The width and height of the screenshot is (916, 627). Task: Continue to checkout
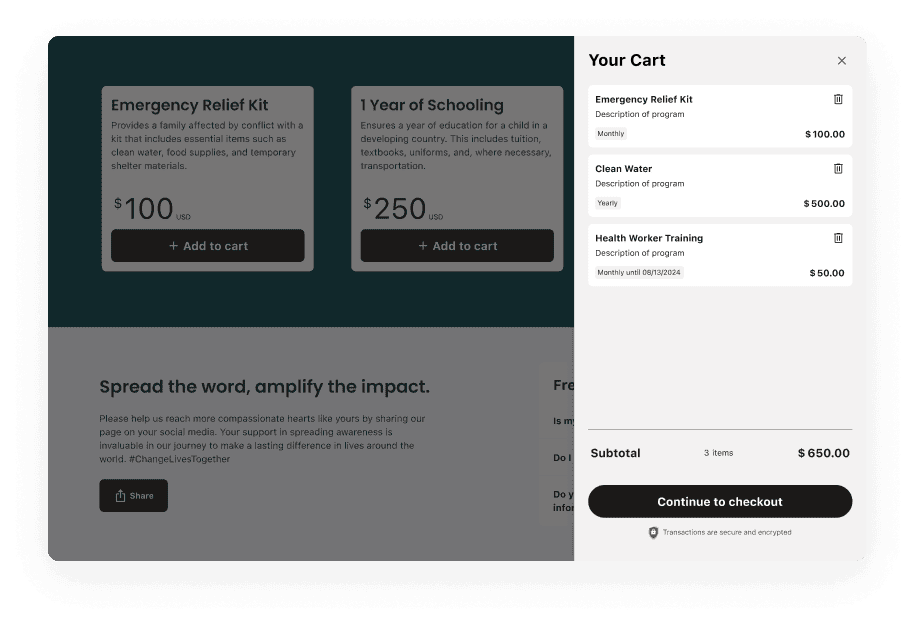(x=720, y=501)
